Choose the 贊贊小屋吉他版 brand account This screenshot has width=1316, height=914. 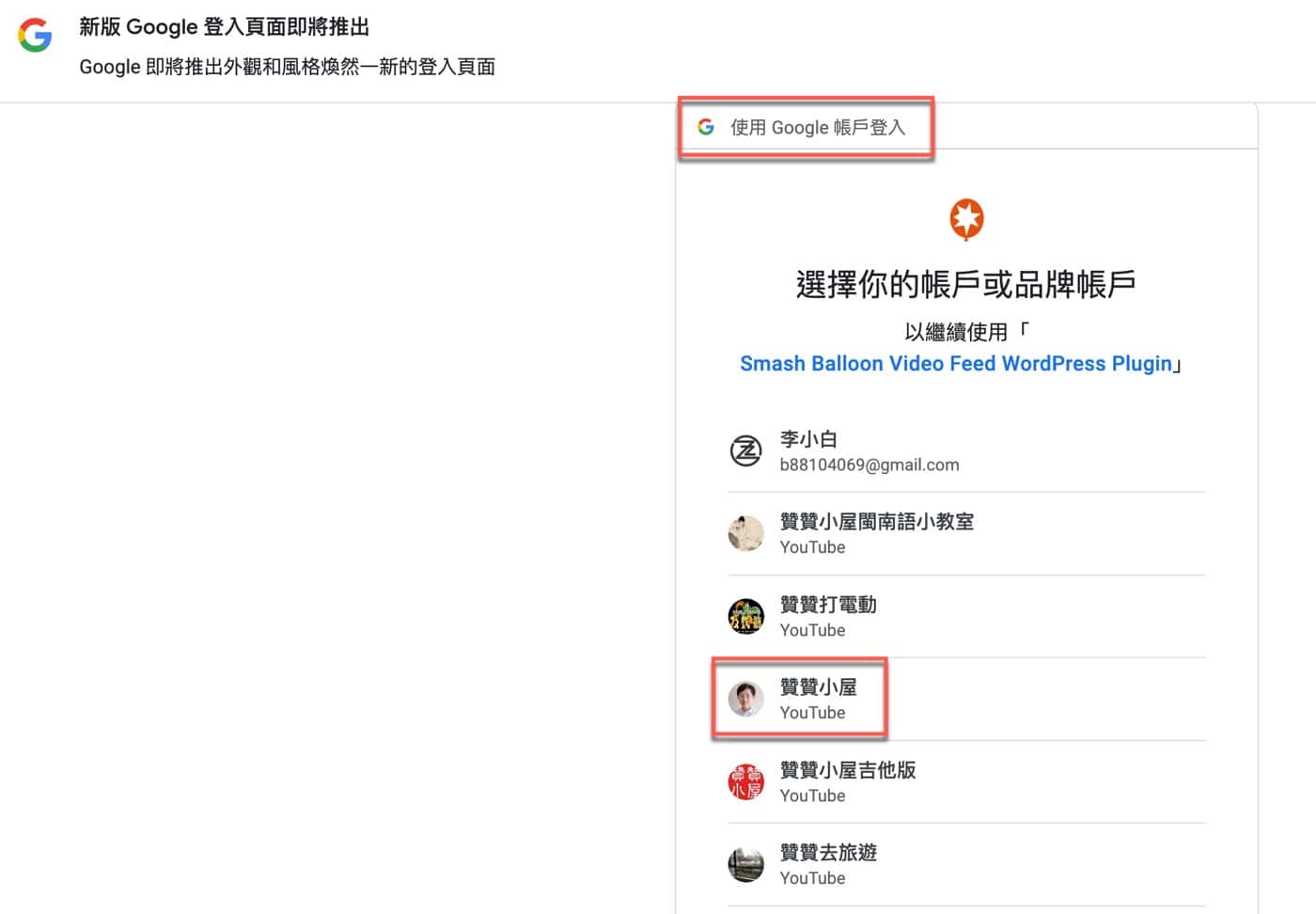point(966,781)
